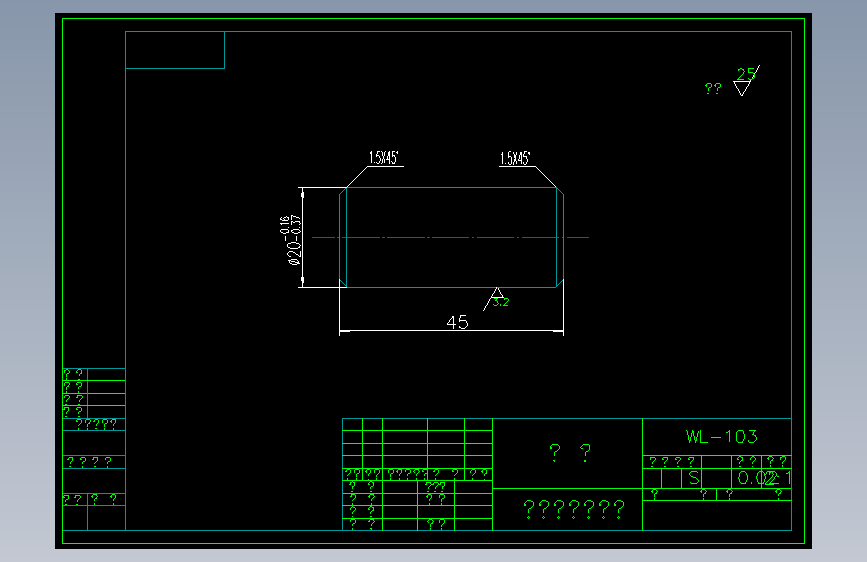Click the 0.02 value in the title block
This screenshot has height=562, width=867.
[758, 478]
